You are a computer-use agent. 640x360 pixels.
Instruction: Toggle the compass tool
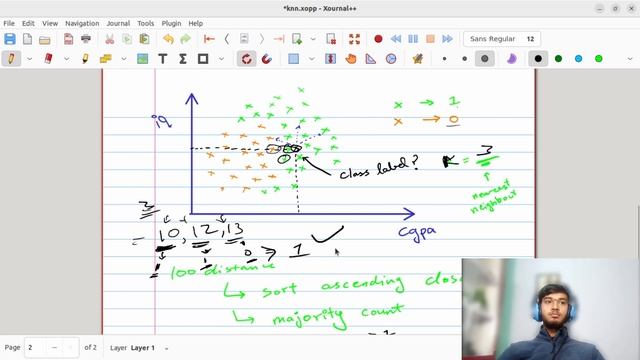click(391, 59)
